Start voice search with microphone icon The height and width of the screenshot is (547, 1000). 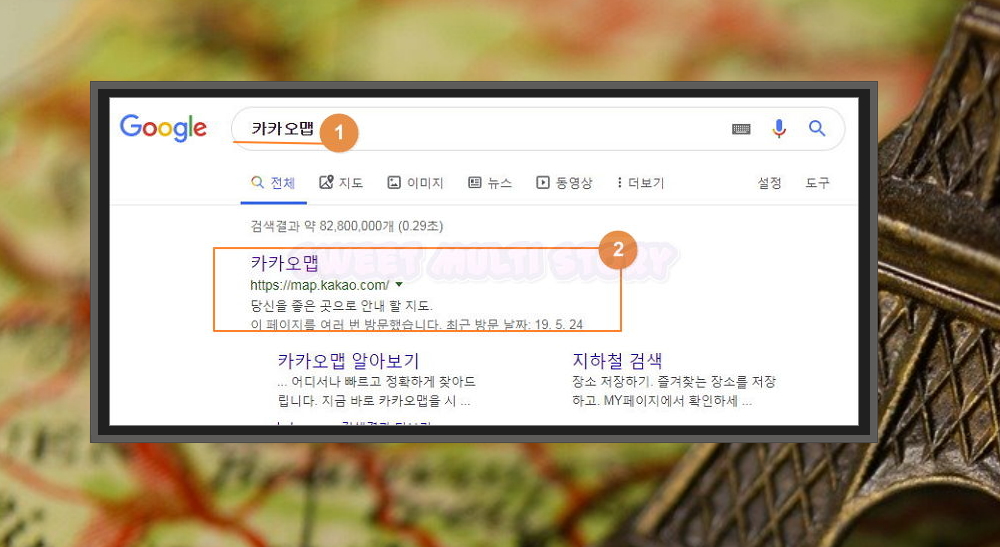(x=779, y=129)
